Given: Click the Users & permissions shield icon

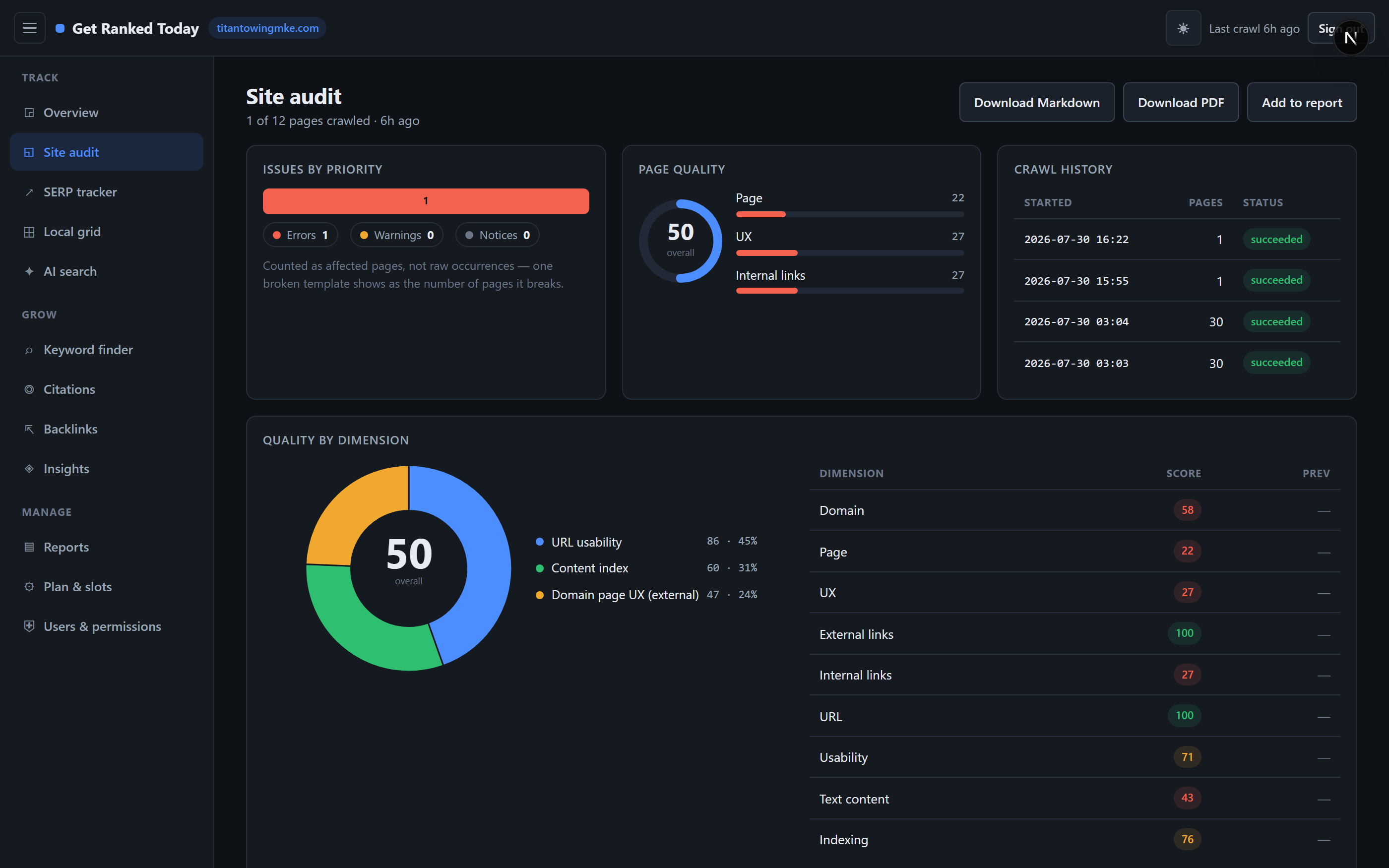Looking at the screenshot, I should [29, 626].
